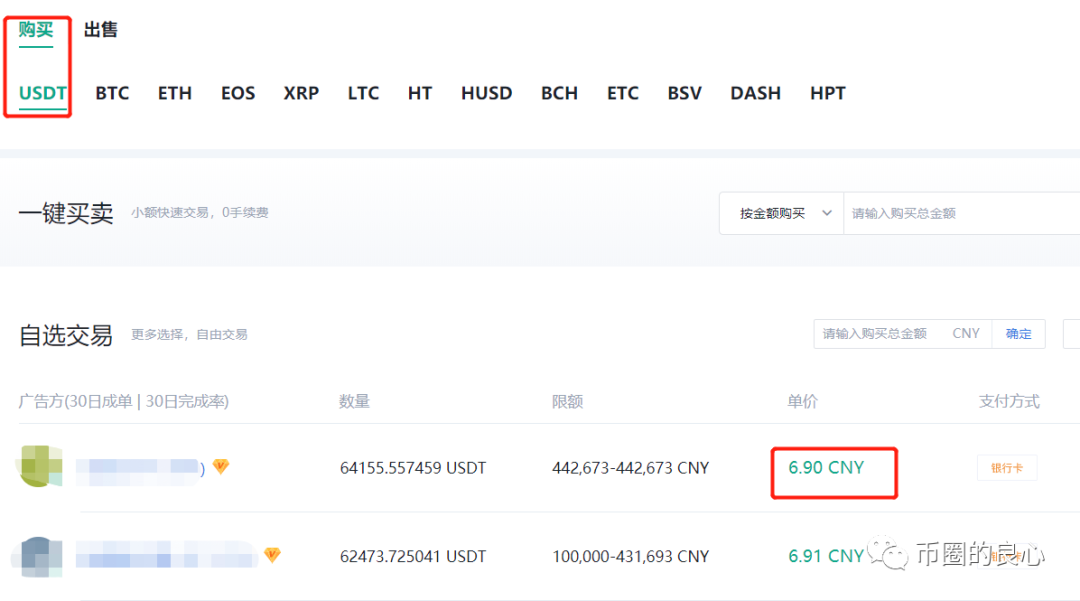Select the HPT coin tab
1080x601 pixels.
pyautogui.click(x=828, y=93)
